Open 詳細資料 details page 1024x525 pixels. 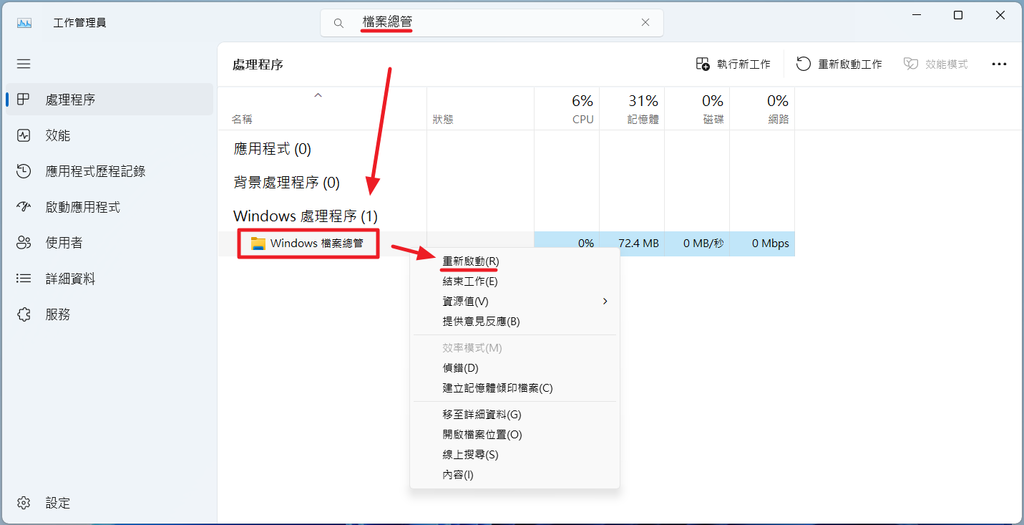point(109,279)
